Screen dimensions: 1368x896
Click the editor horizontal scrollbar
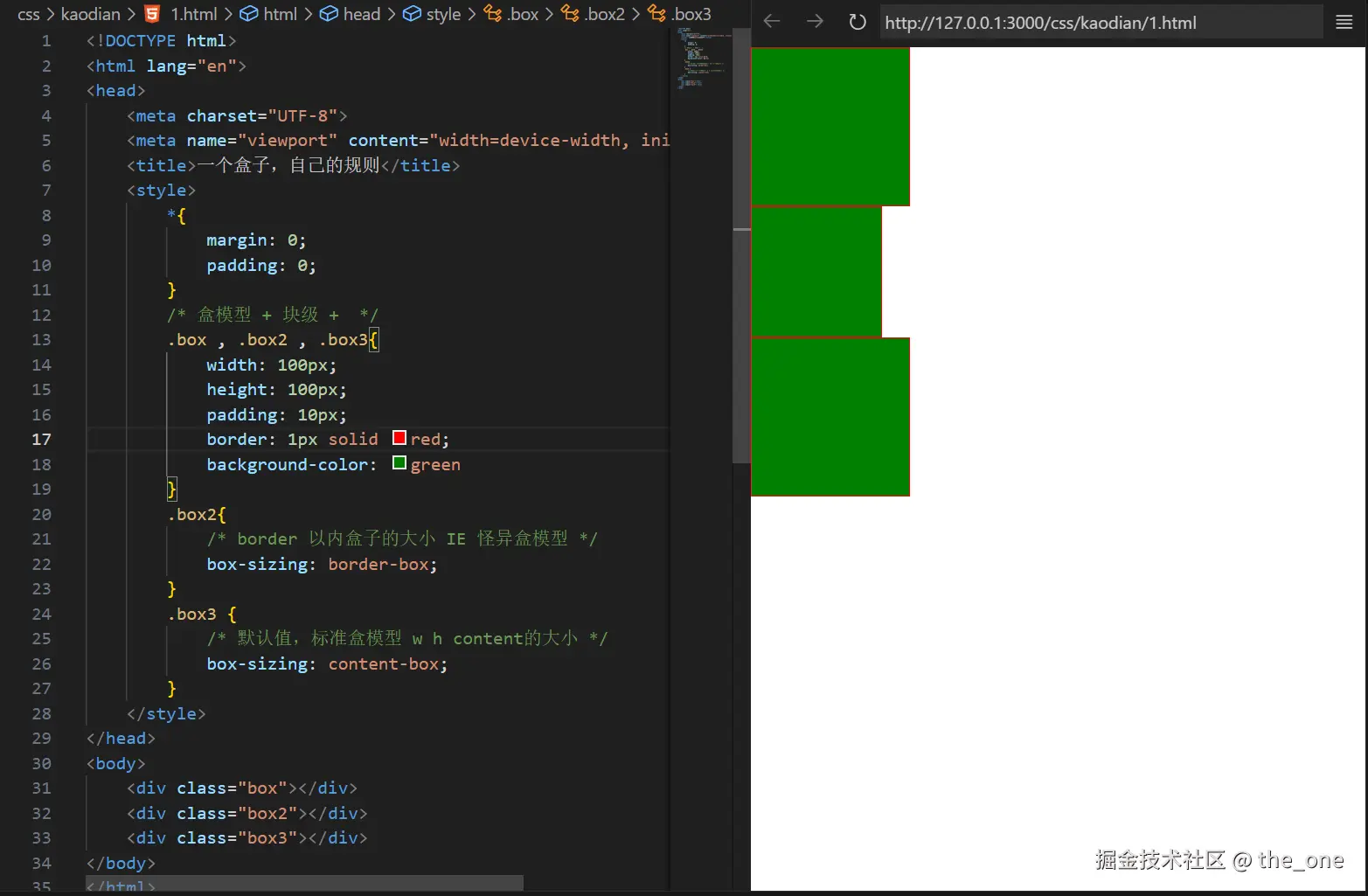(304, 883)
